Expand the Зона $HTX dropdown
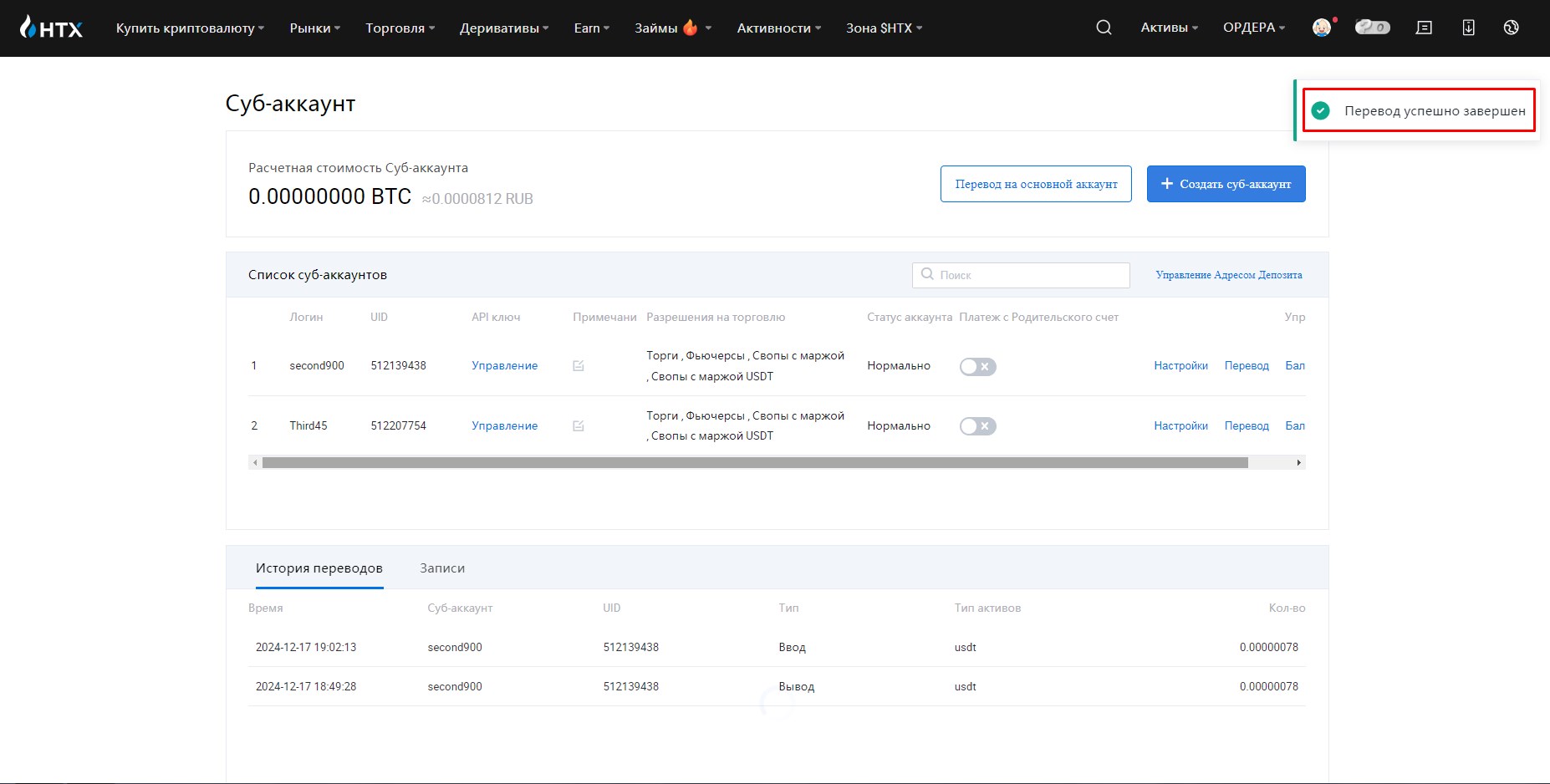1550x784 pixels. pyautogui.click(x=884, y=28)
